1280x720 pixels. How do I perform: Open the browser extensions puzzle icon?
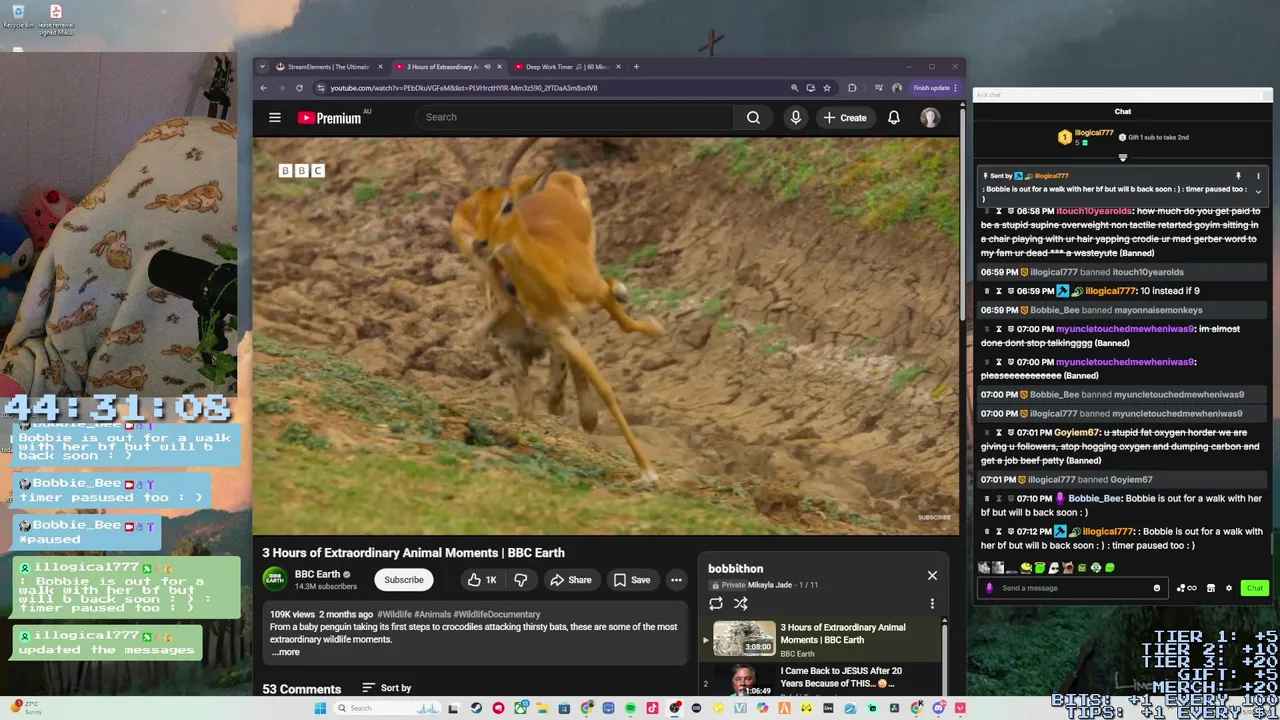pyautogui.click(x=852, y=88)
